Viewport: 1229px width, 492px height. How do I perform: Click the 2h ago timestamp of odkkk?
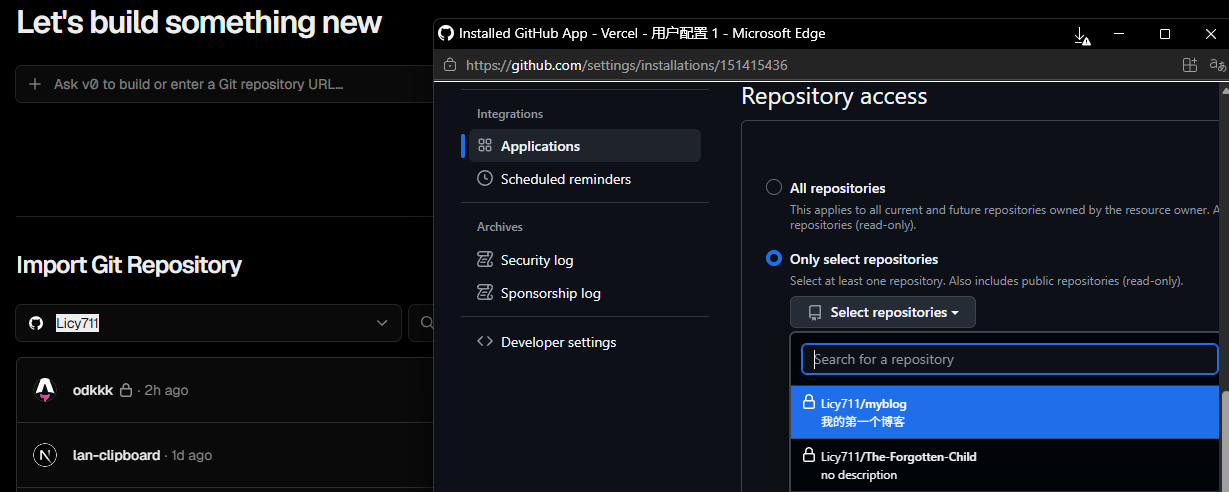[x=165, y=390]
